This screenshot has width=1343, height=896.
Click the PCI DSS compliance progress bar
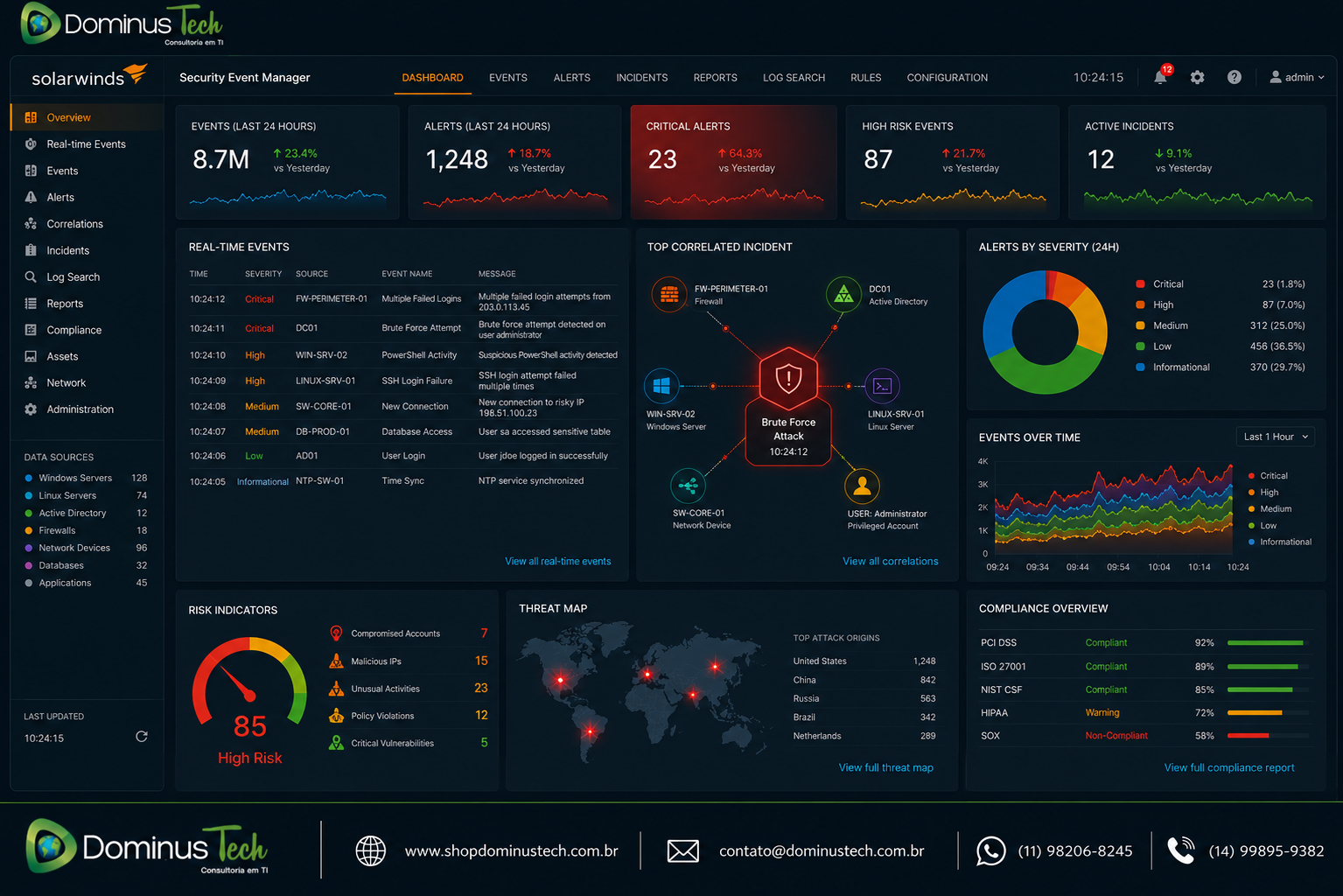click(x=1270, y=642)
